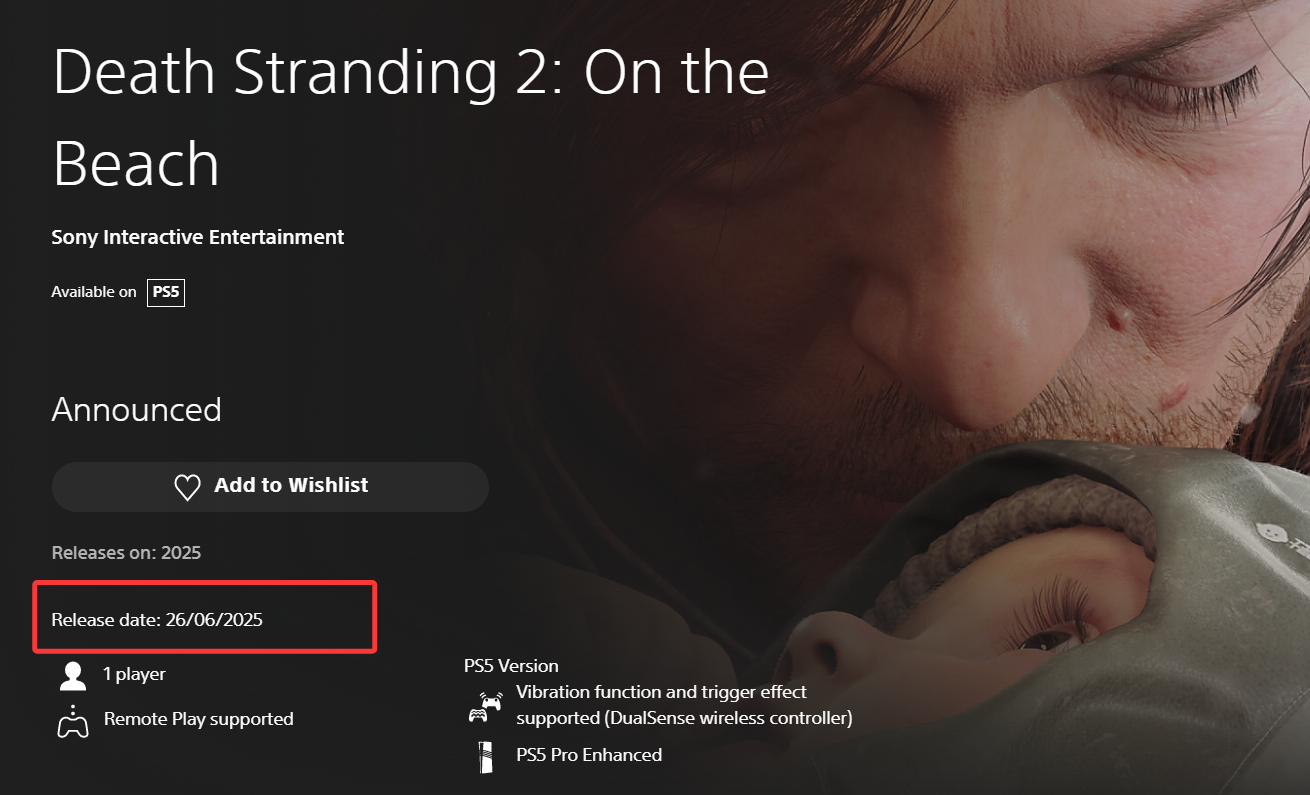This screenshot has height=795, width=1310.
Task: Click the PS5 Pro Enhanced label
Action: tap(589, 755)
